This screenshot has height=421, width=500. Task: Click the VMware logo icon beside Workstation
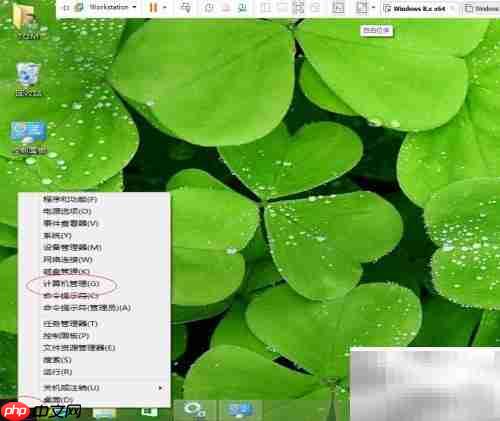coord(79,7)
